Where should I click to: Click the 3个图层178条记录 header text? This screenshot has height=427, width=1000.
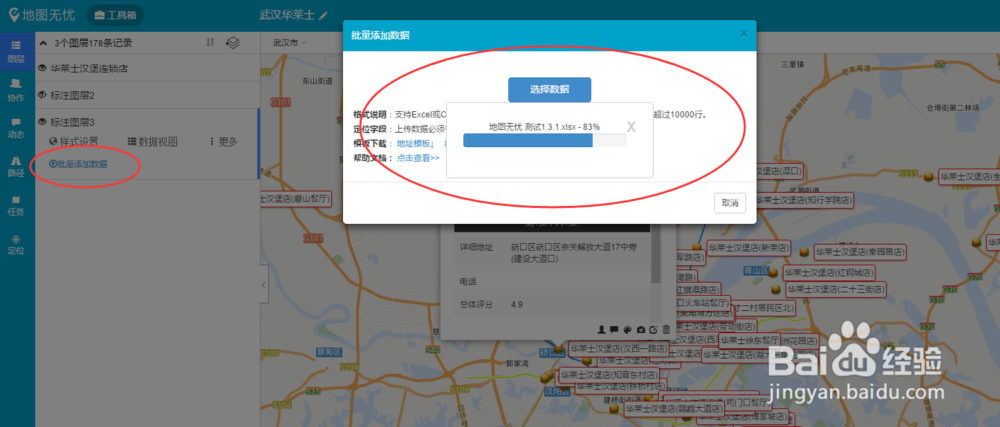pyautogui.click(x=93, y=43)
